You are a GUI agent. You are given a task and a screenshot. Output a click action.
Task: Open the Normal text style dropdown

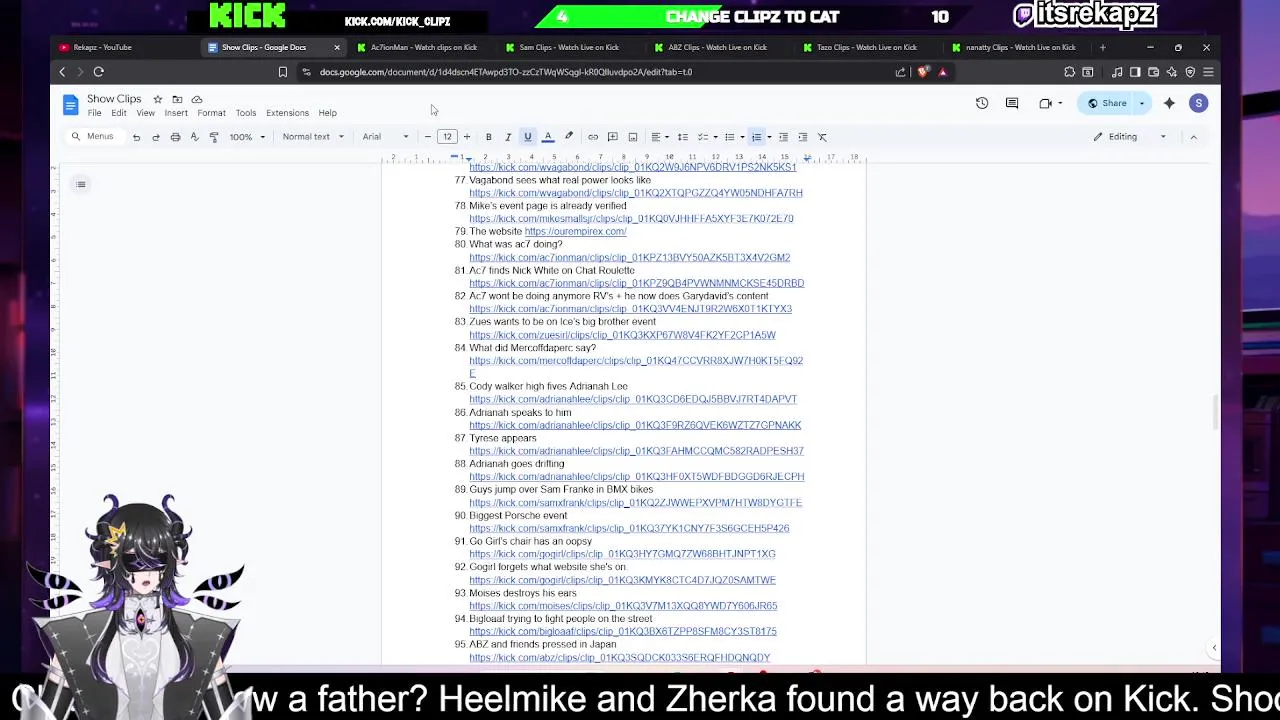point(313,137)
